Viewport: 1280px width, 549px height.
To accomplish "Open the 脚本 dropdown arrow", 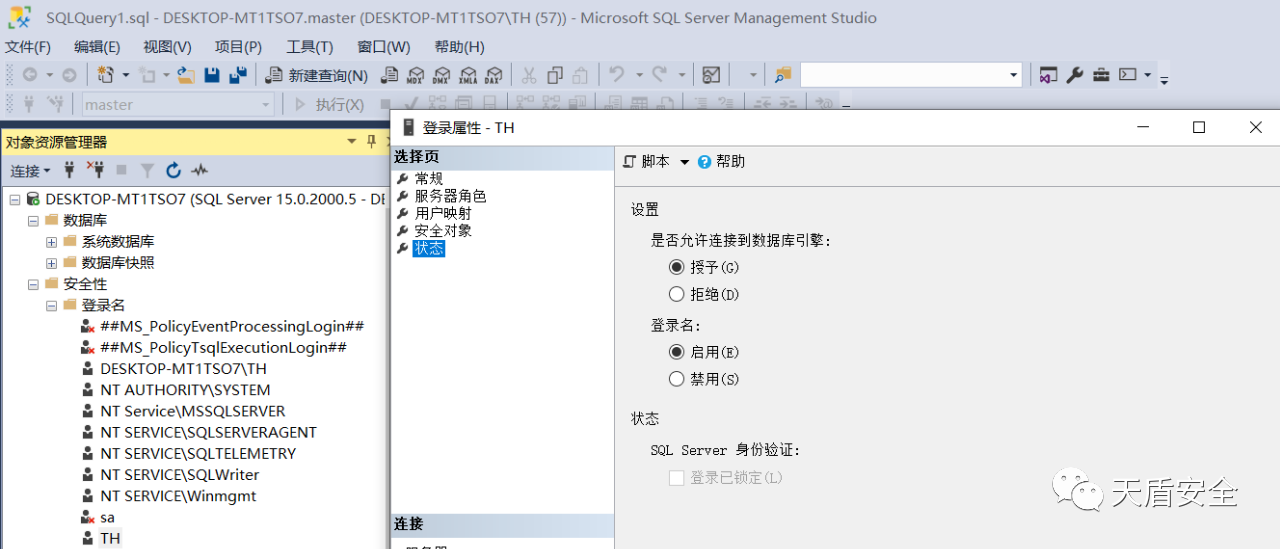I will tap(685, 162).
